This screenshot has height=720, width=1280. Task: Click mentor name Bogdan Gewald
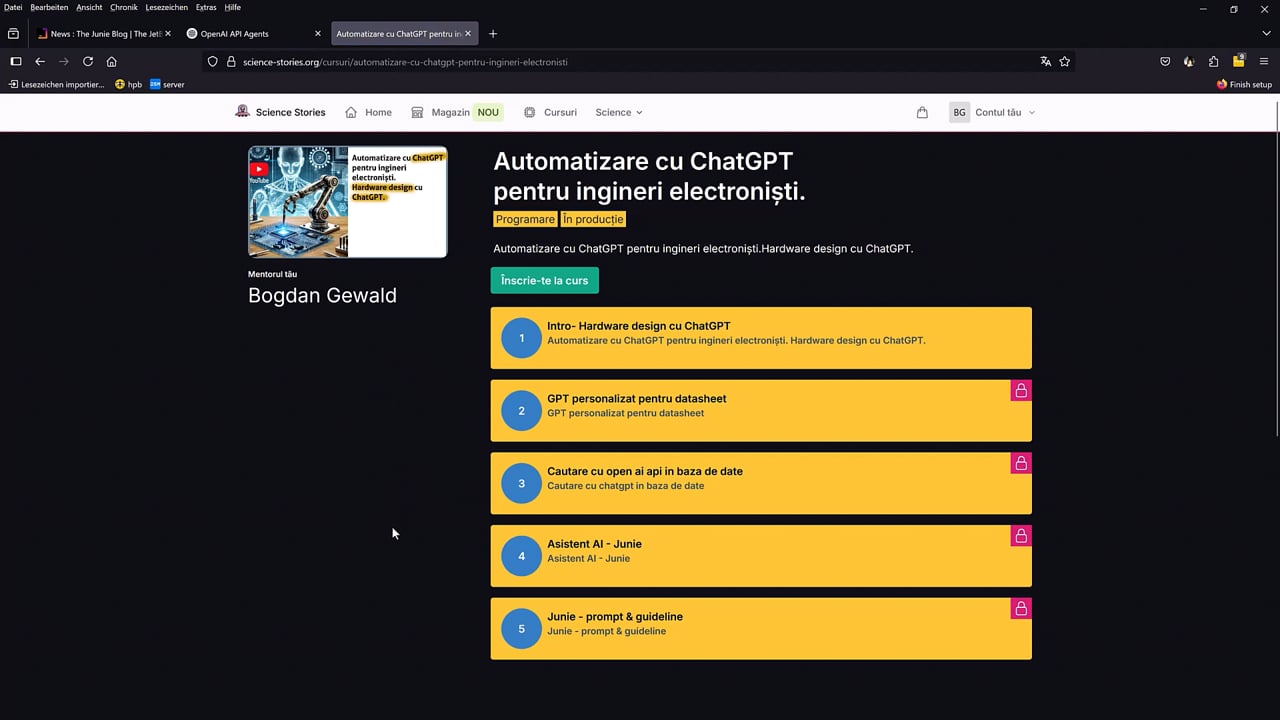pyautogui.click(x=322, y=295)
